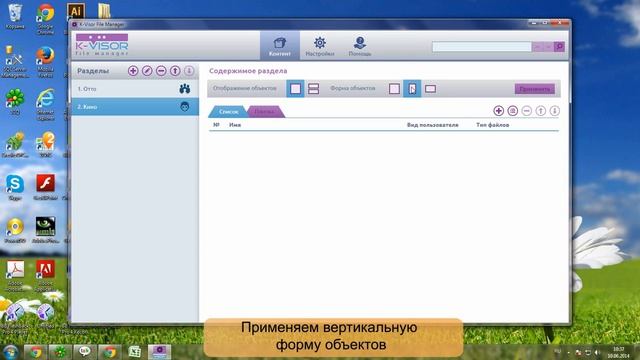The height and width of the screenshot is (360, 640).
Task: Click K-Visor taskbar button
Action: tap(159, 352)
